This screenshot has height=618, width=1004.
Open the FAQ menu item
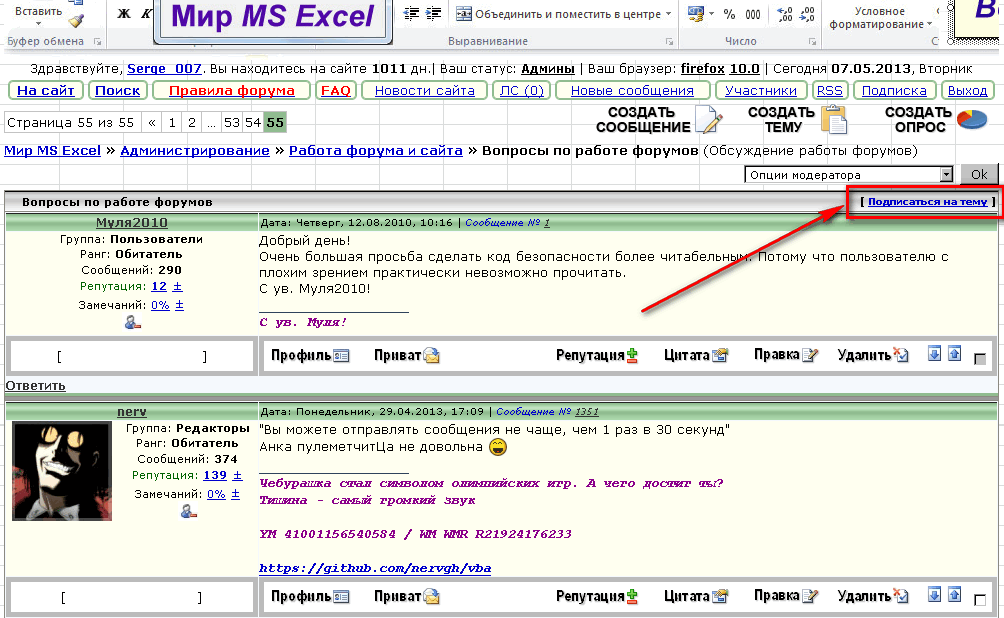(336, 90)
